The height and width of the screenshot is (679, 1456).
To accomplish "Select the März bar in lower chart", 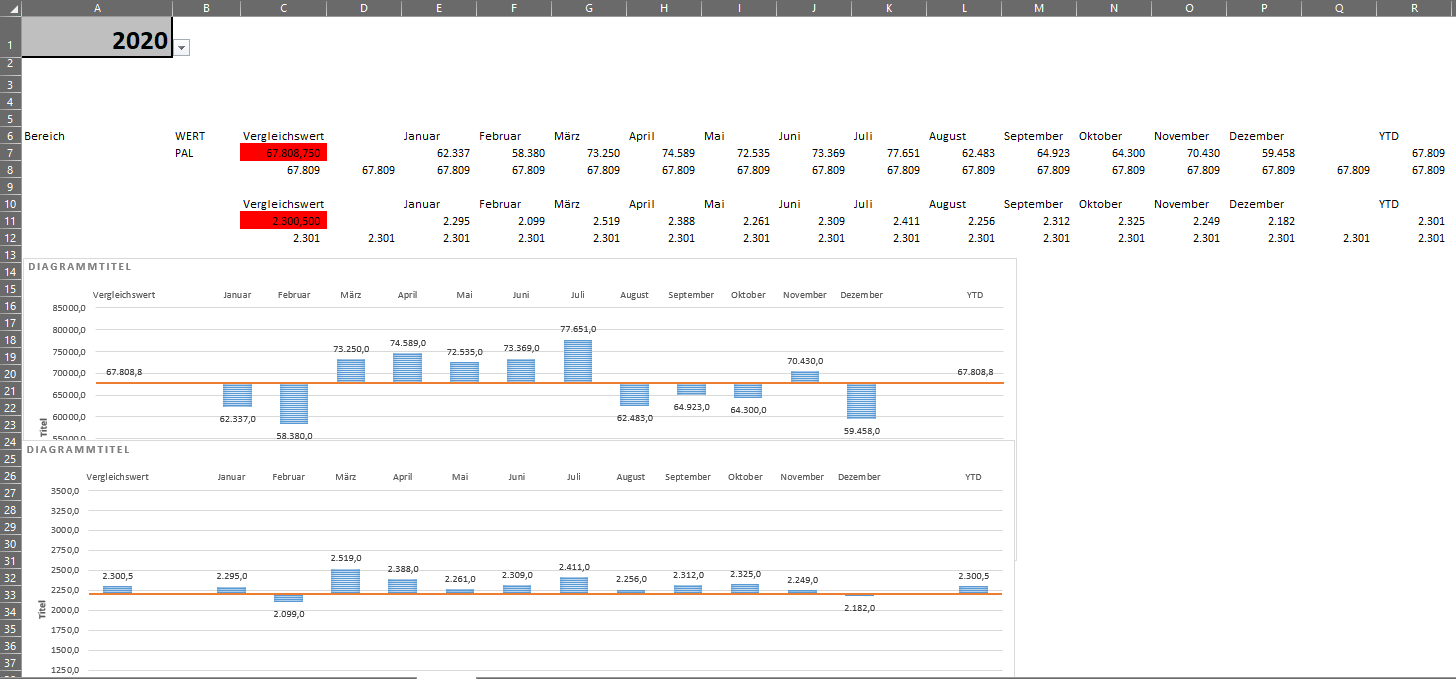I will pyautogui.click(x=346, y=582).
